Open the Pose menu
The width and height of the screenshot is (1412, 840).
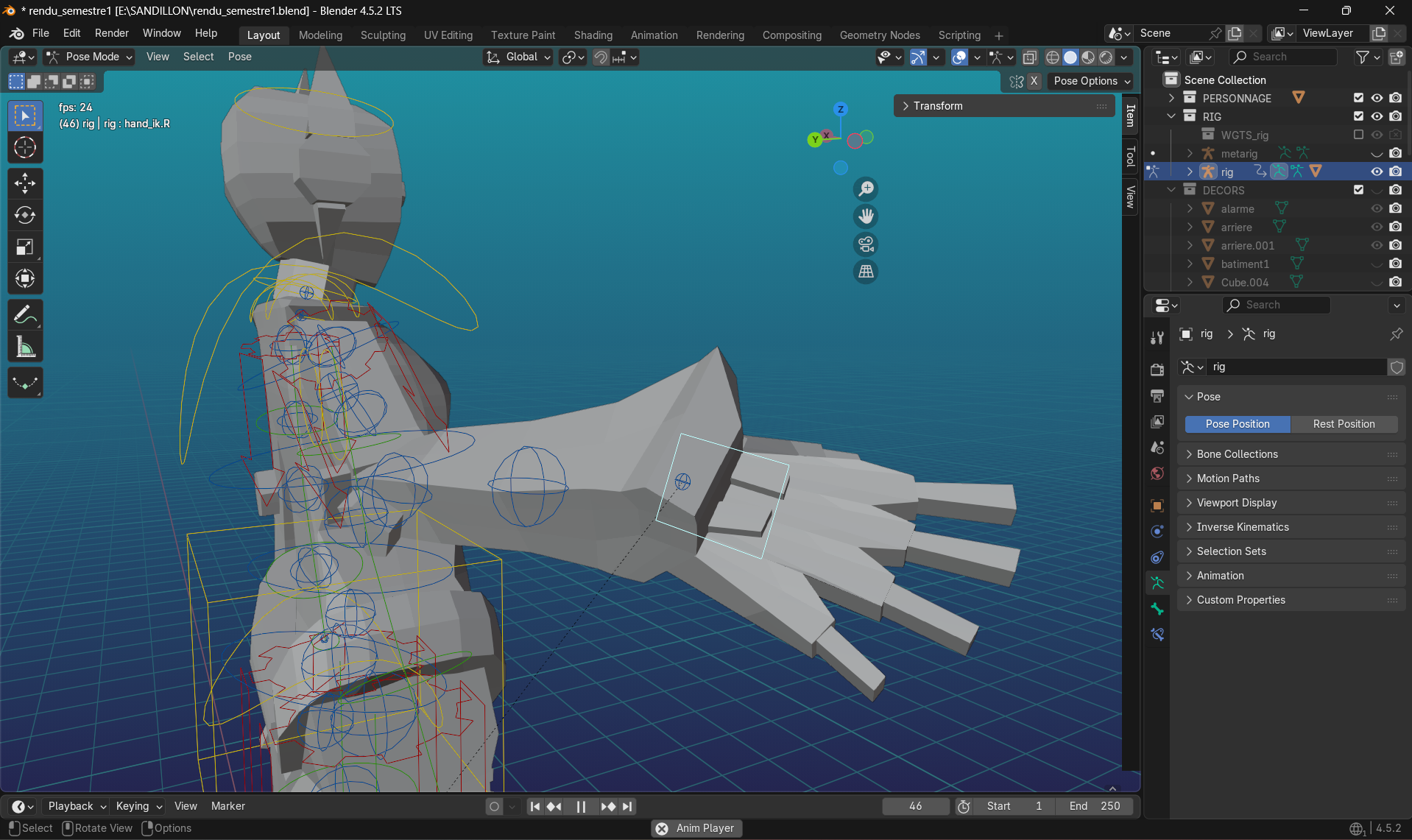click(x=239, y=57)
